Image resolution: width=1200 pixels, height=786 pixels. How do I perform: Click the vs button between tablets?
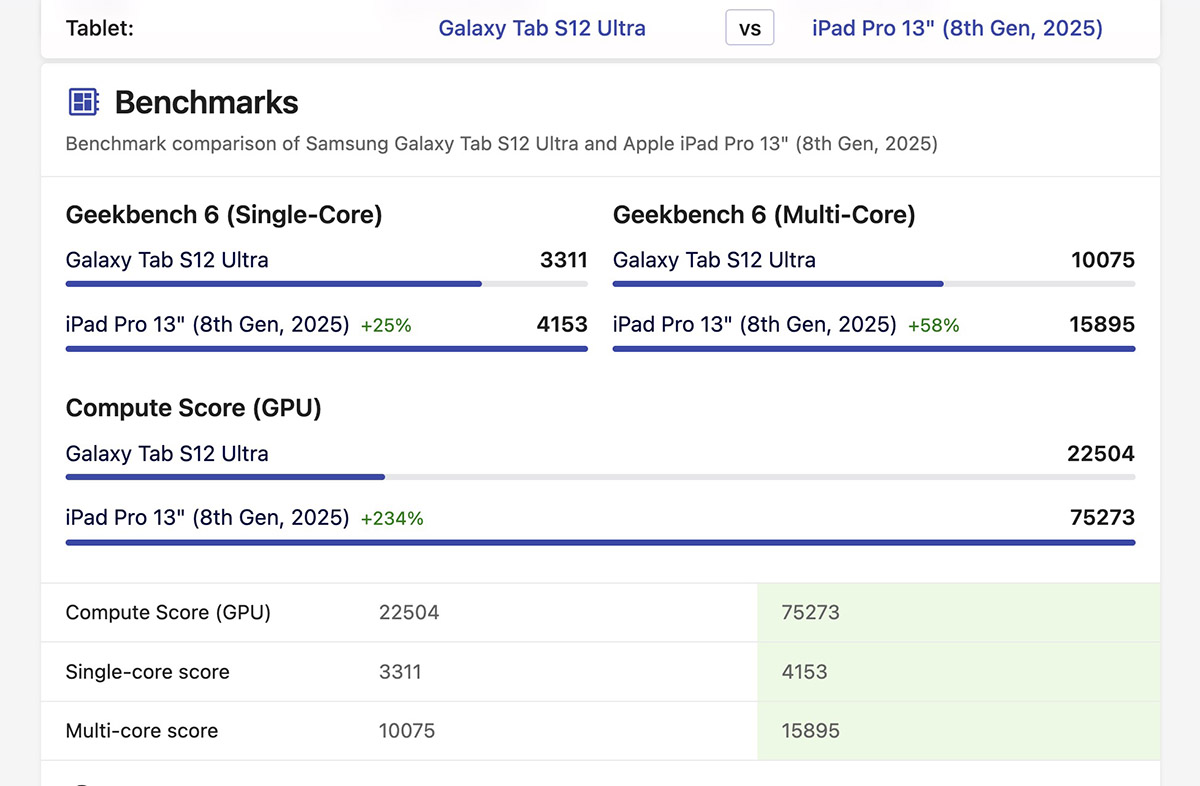pos(750,28)
